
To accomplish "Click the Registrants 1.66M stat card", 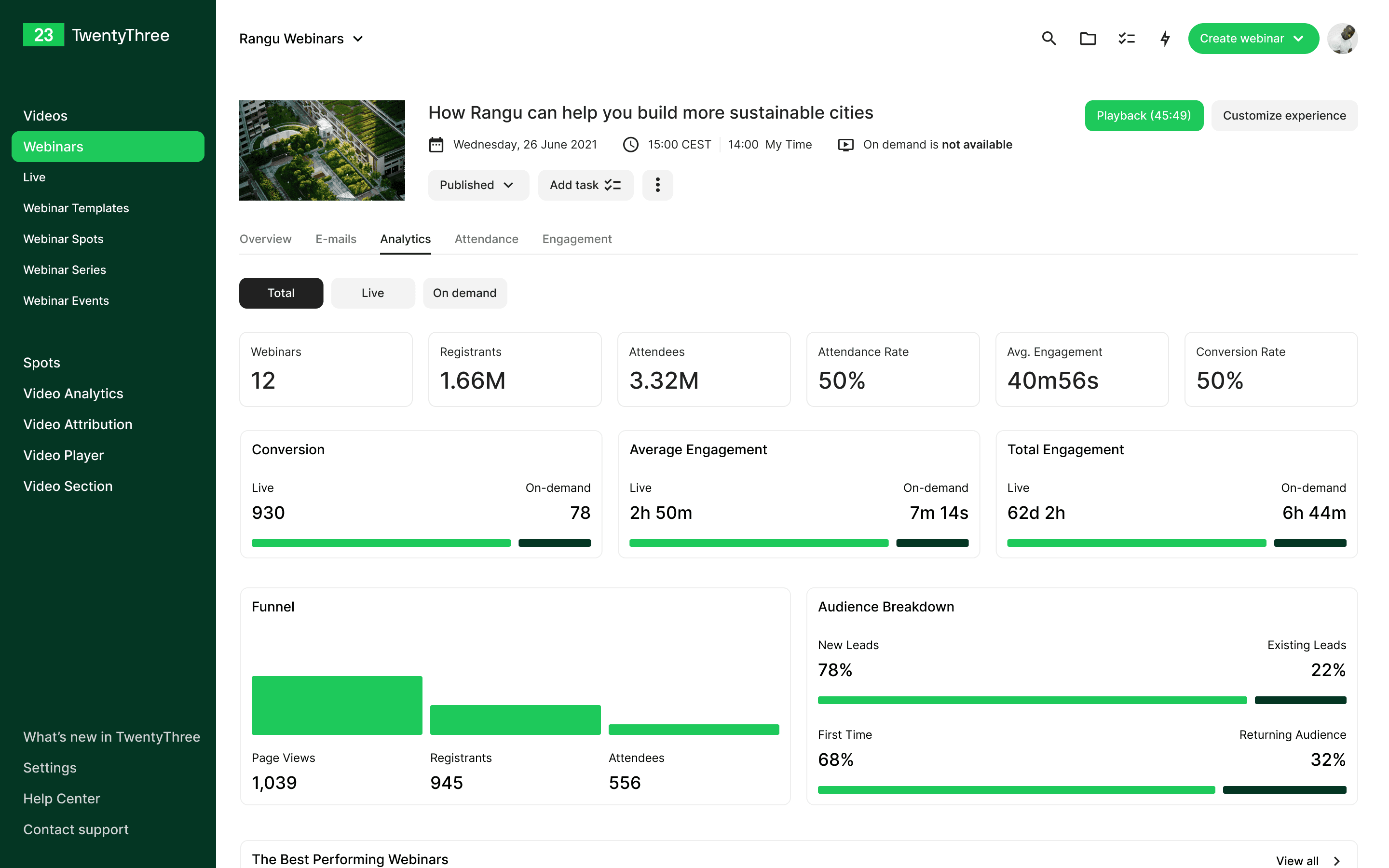I will 515,369.
